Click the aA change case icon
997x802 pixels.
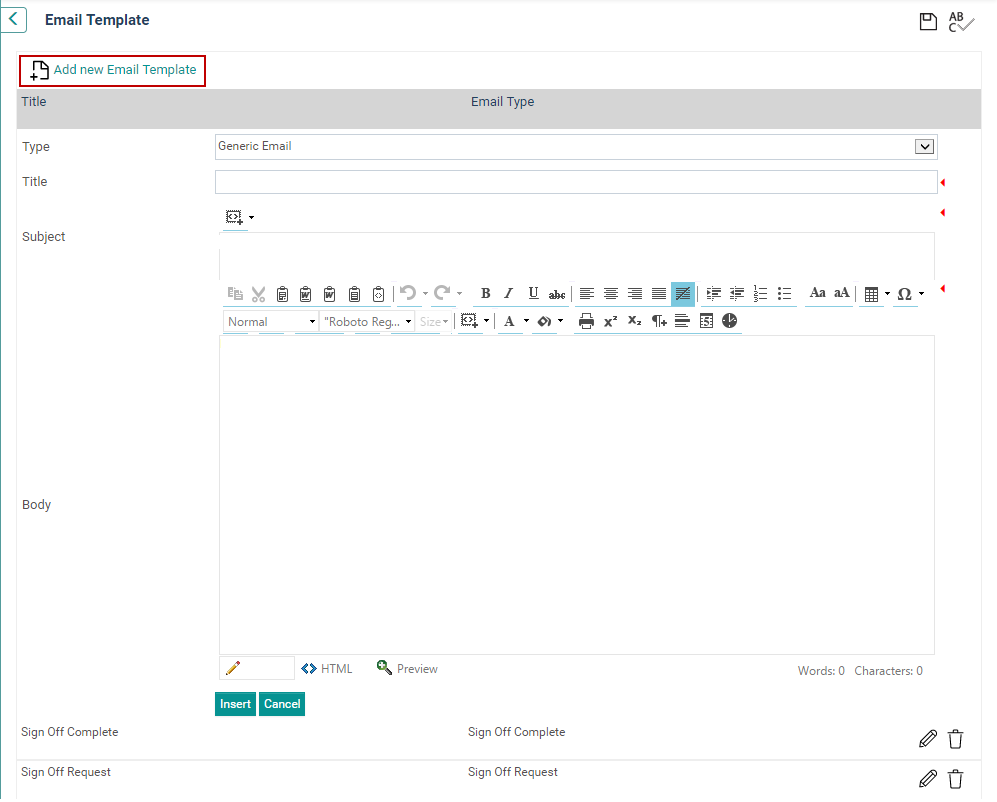[841, 293]
